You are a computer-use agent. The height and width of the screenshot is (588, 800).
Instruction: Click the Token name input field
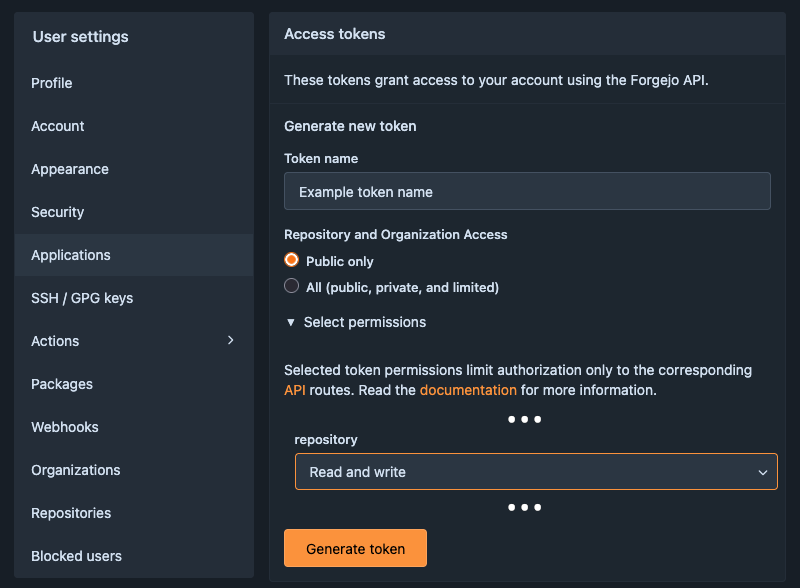pos(527,190)
